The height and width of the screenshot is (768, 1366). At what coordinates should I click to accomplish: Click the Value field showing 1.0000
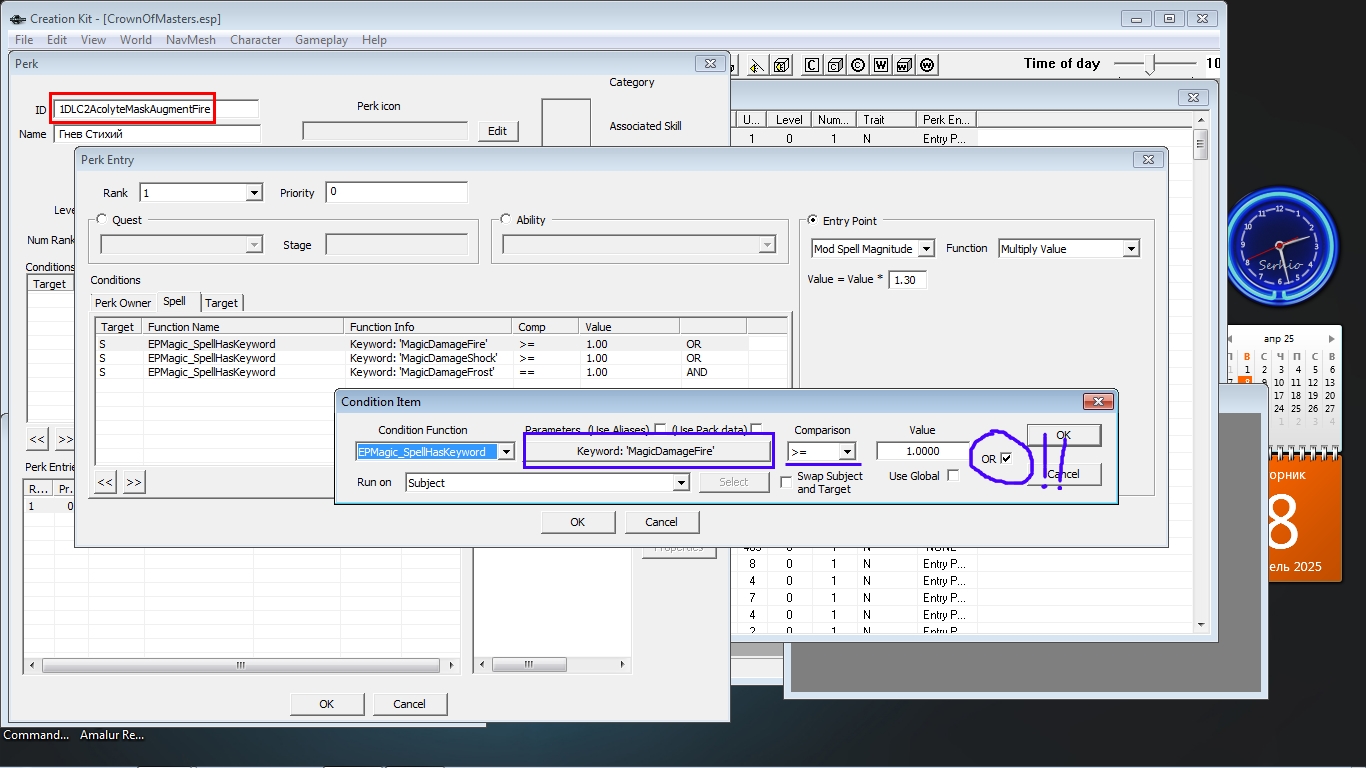pos(922,452)
